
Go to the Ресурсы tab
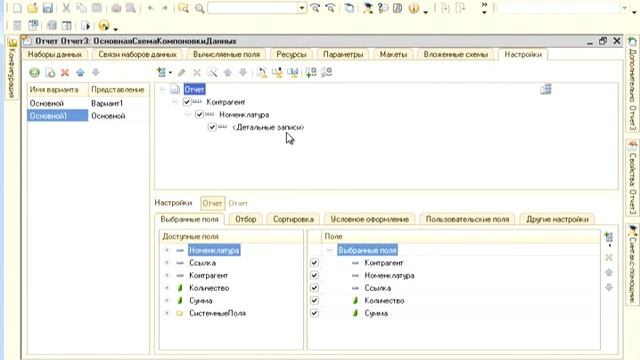(x=291, y=54)
